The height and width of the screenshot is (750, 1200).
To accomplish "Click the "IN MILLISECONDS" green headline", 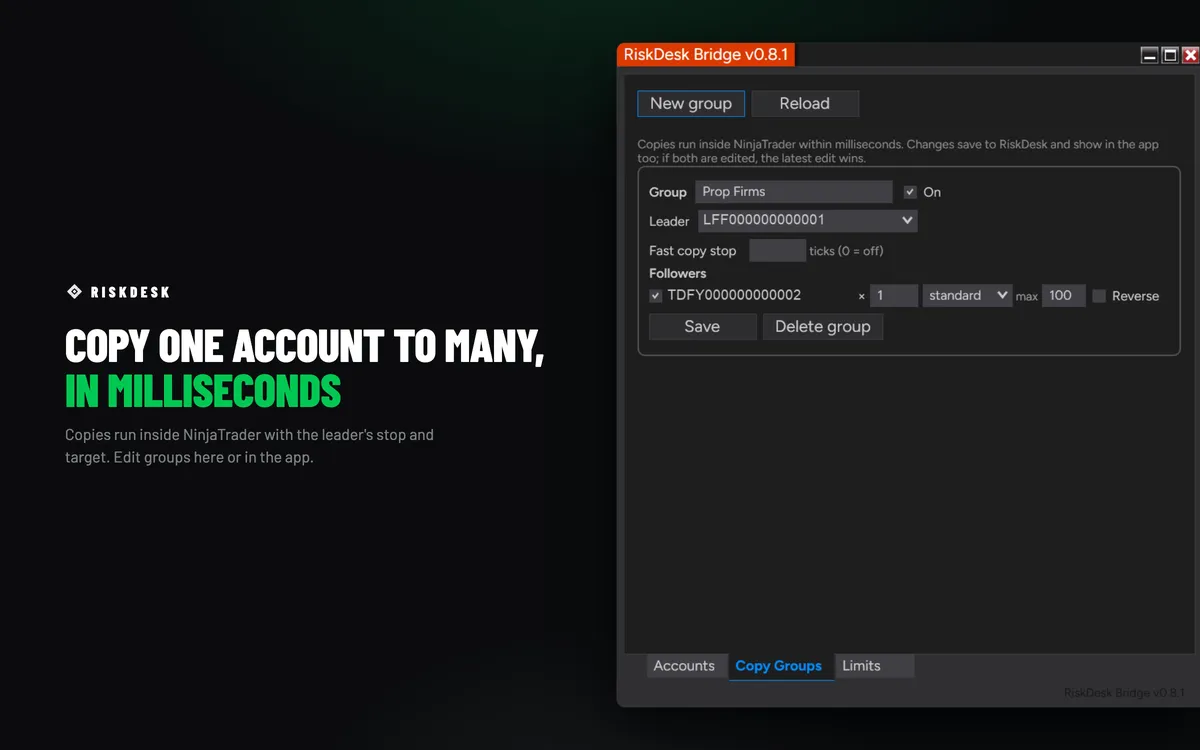I will [x=203, y=391].
